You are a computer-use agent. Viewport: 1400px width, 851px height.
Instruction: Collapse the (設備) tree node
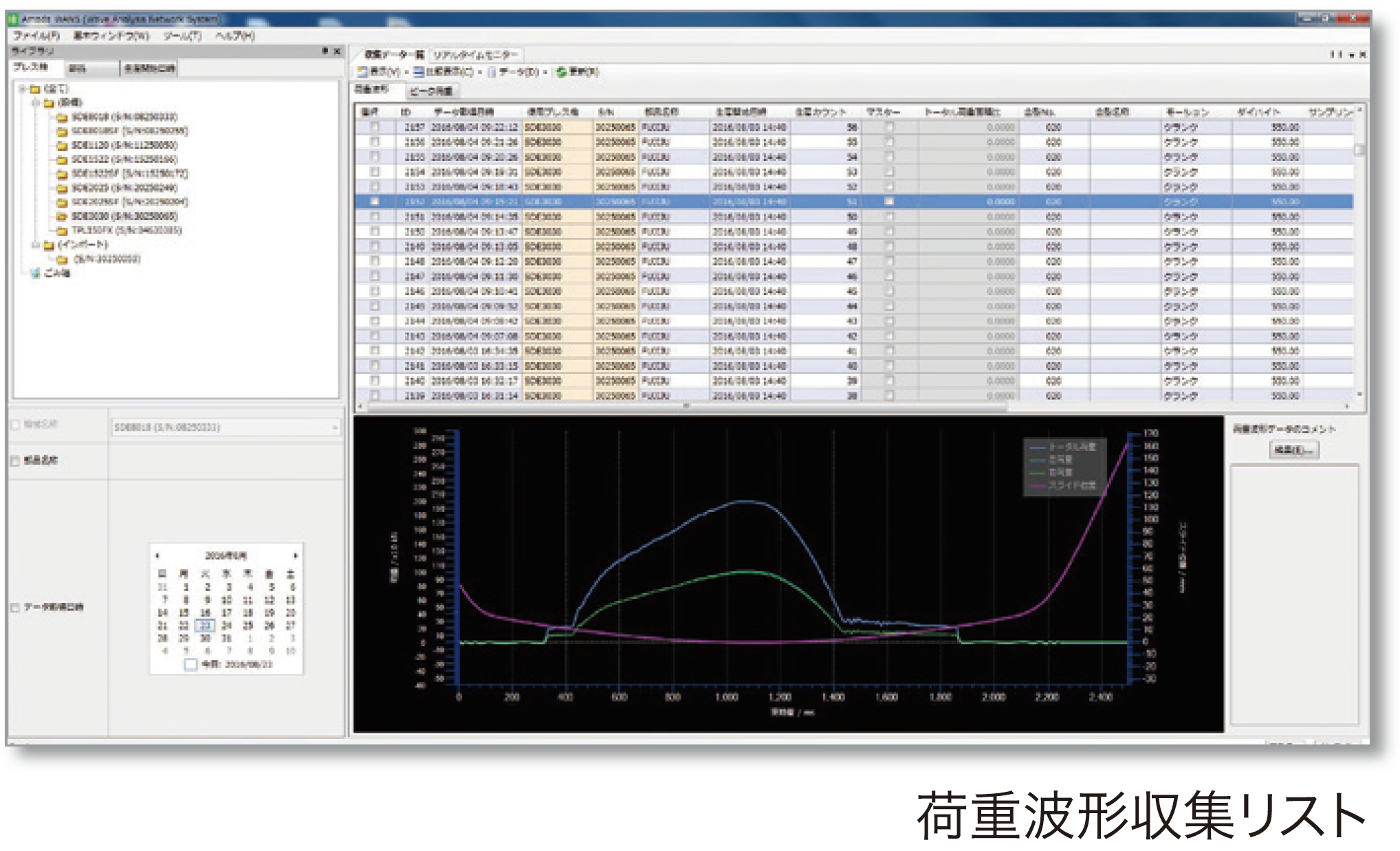coord(36,103)
